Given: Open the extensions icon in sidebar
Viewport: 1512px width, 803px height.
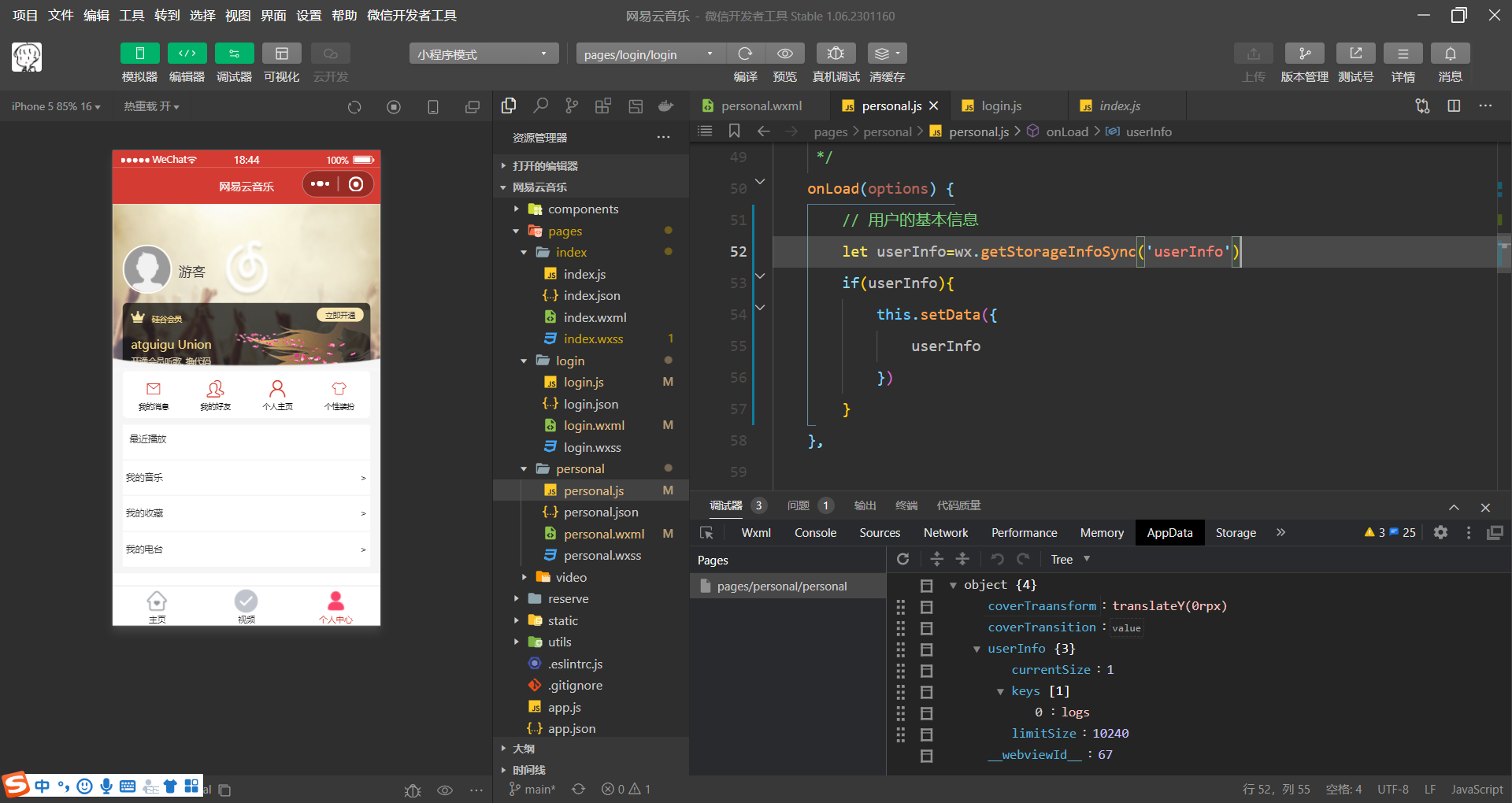Looking at the screenshot, I should coord(603,105).
